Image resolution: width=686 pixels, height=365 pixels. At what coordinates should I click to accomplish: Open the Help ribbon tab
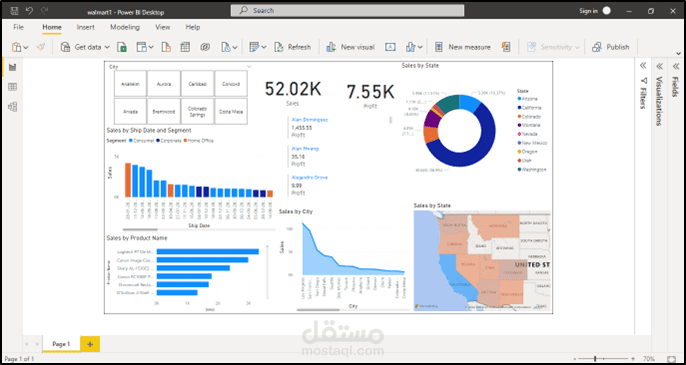click(x=192, y=27)
